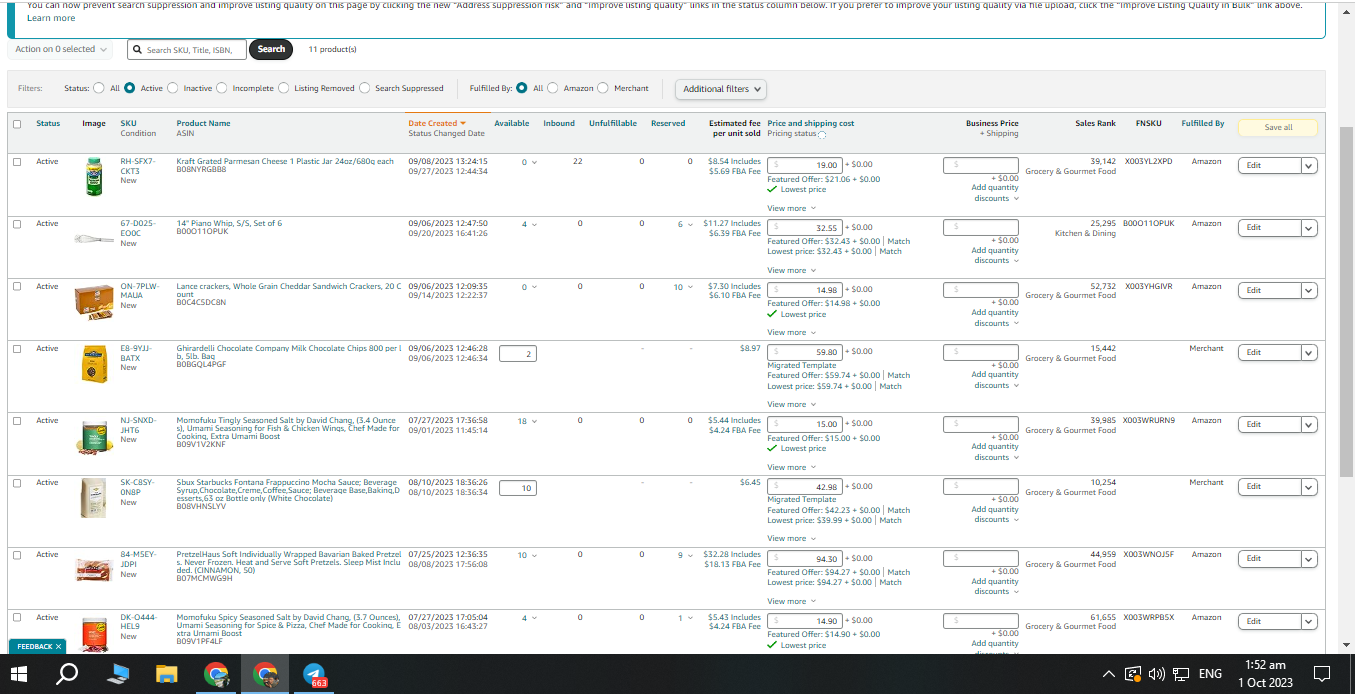The image size is (1355, 694).
Task: Sort by the SKU column header
Action: [128, 123]
